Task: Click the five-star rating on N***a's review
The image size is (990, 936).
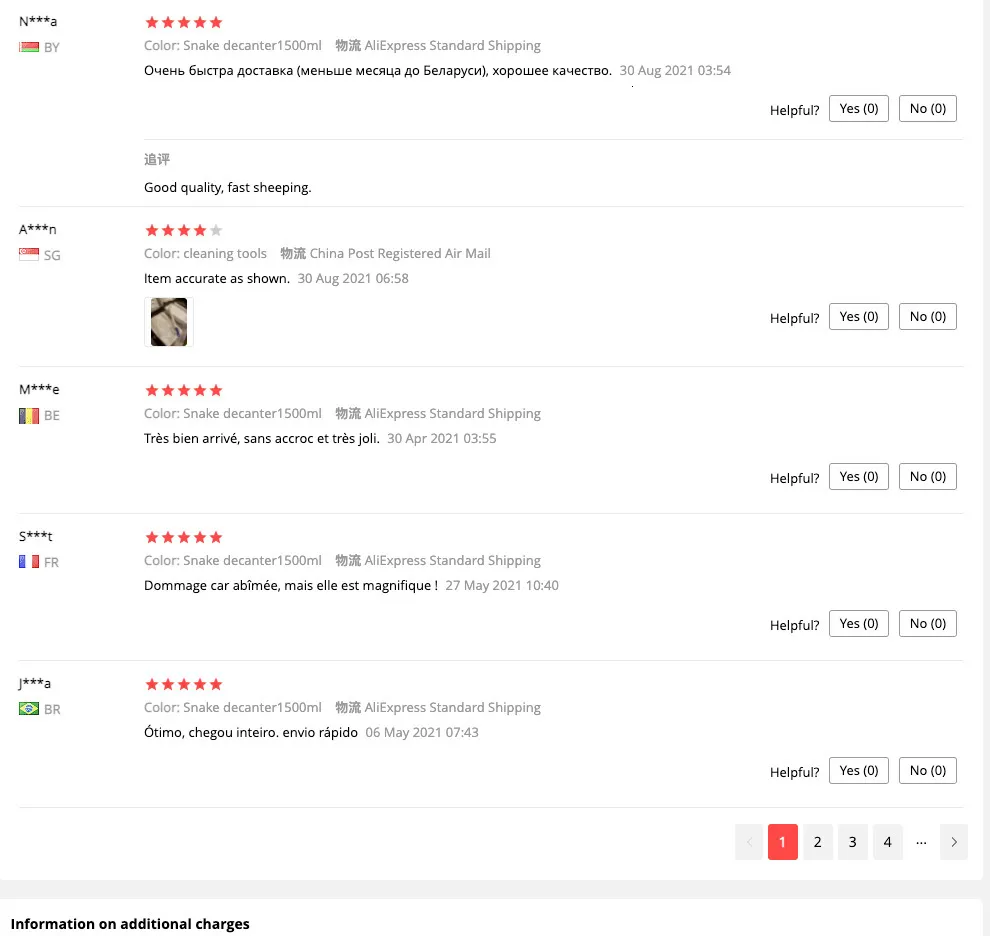Action: click(x=184, y=23)
